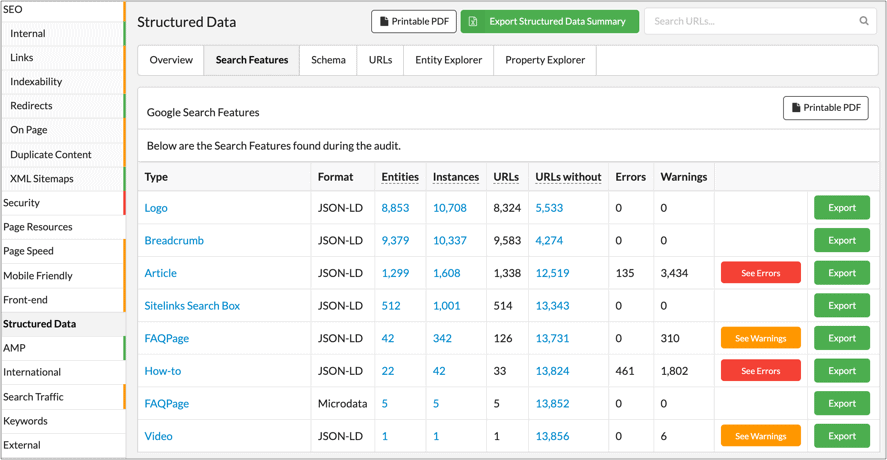
Task: Open the Schema tab
Action: pos(328,60)
